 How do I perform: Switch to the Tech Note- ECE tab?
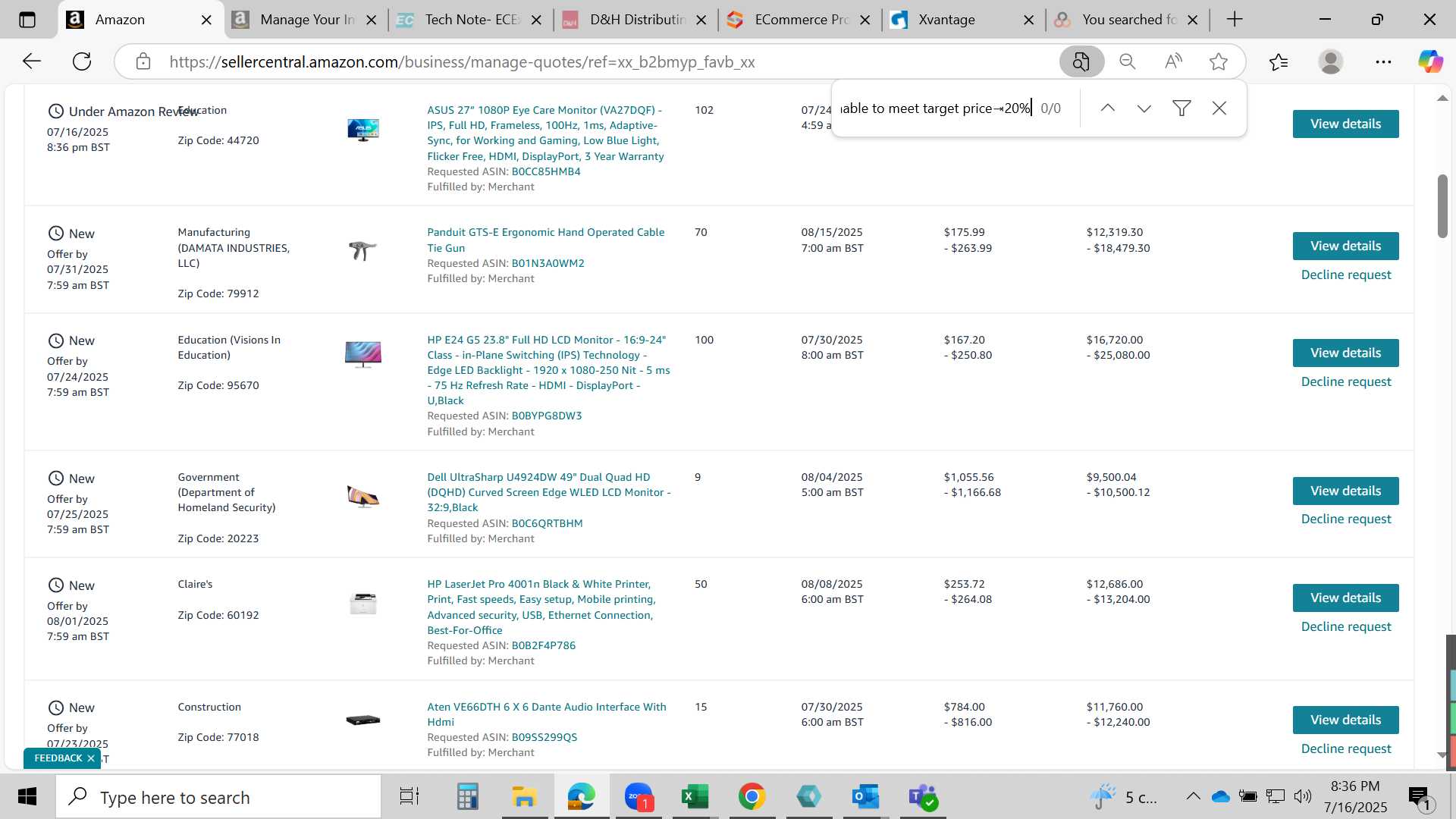(x=470, y=20)
